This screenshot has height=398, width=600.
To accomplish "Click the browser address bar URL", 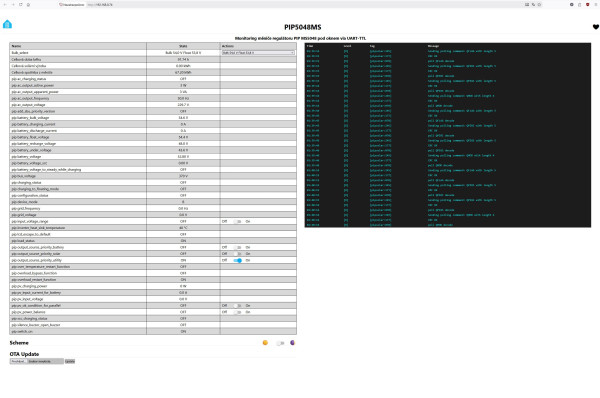I will pos(100,5).
